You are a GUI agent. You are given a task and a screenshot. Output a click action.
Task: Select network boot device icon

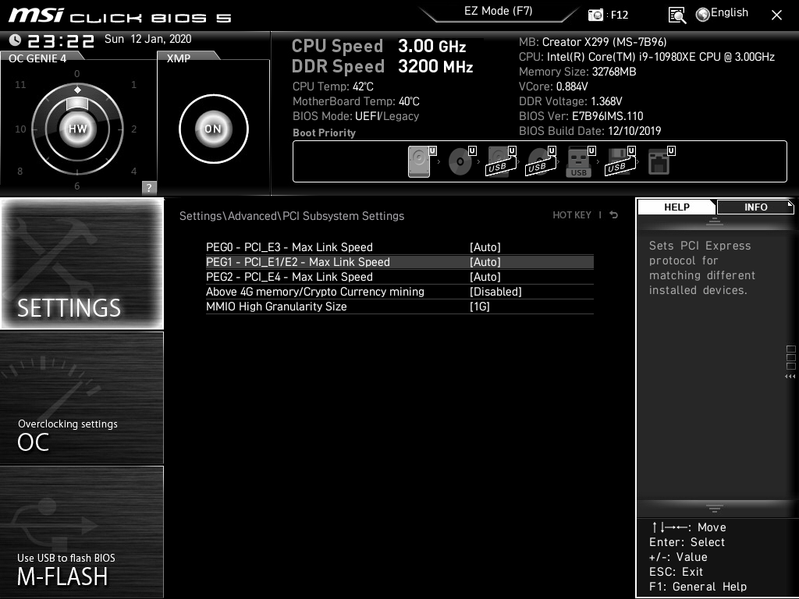pyautogui.click(x=661, y=161)
